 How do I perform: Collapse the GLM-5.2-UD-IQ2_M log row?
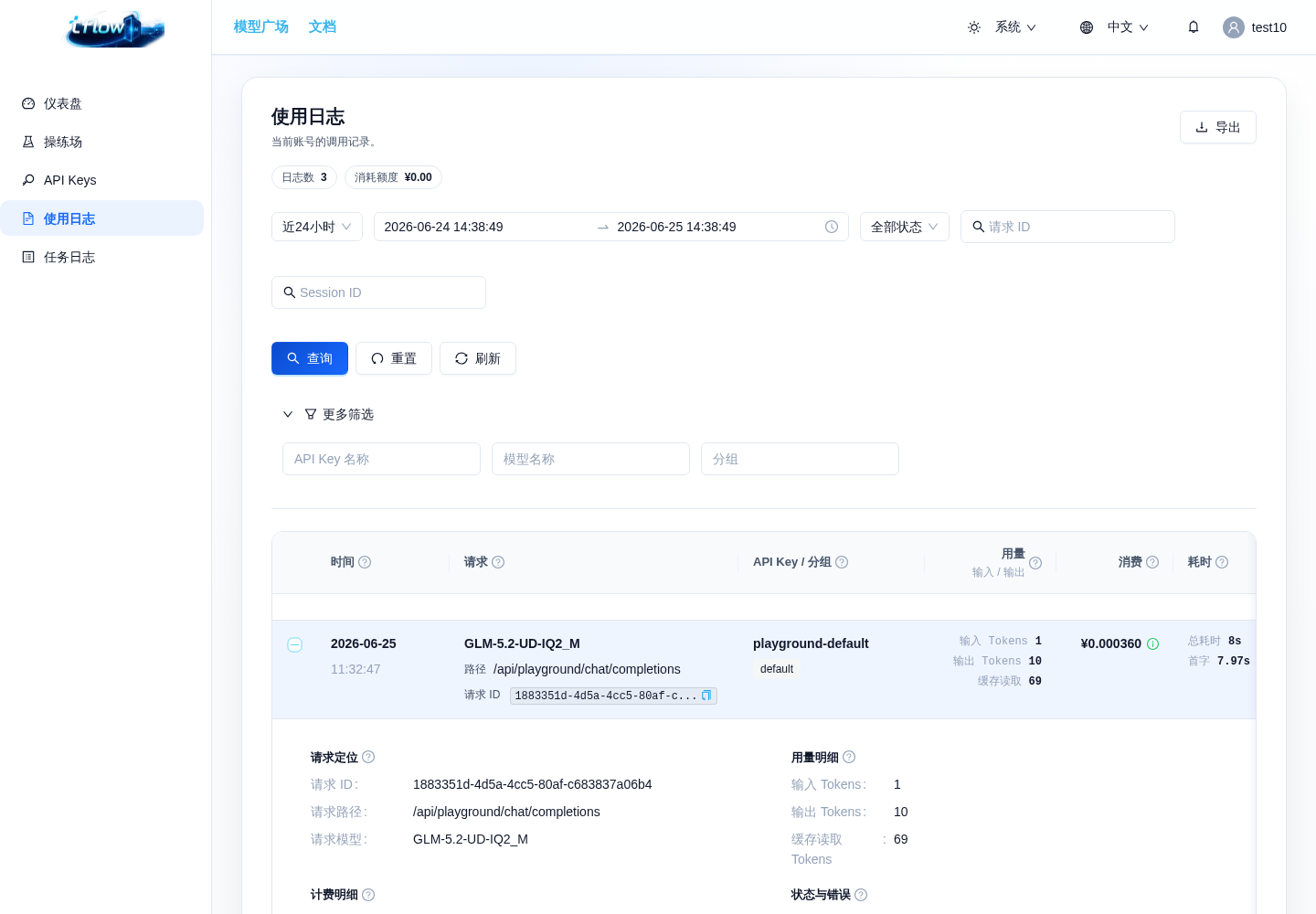click(x=295, y=644)
